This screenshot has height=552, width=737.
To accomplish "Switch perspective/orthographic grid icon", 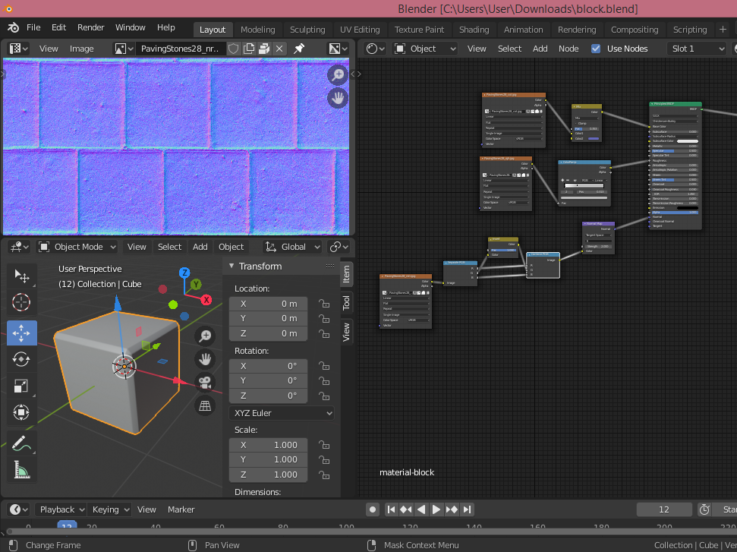I will 205,405.
